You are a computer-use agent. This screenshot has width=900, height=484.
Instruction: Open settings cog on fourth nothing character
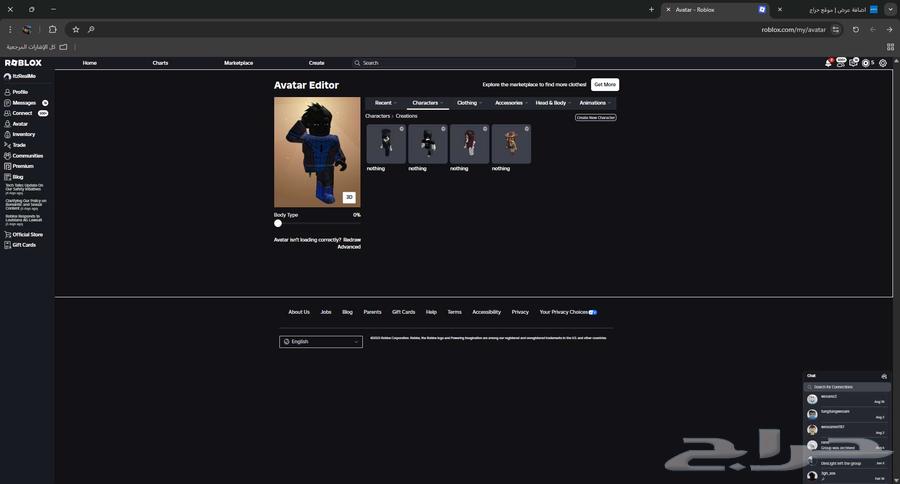tap(526, 129)
